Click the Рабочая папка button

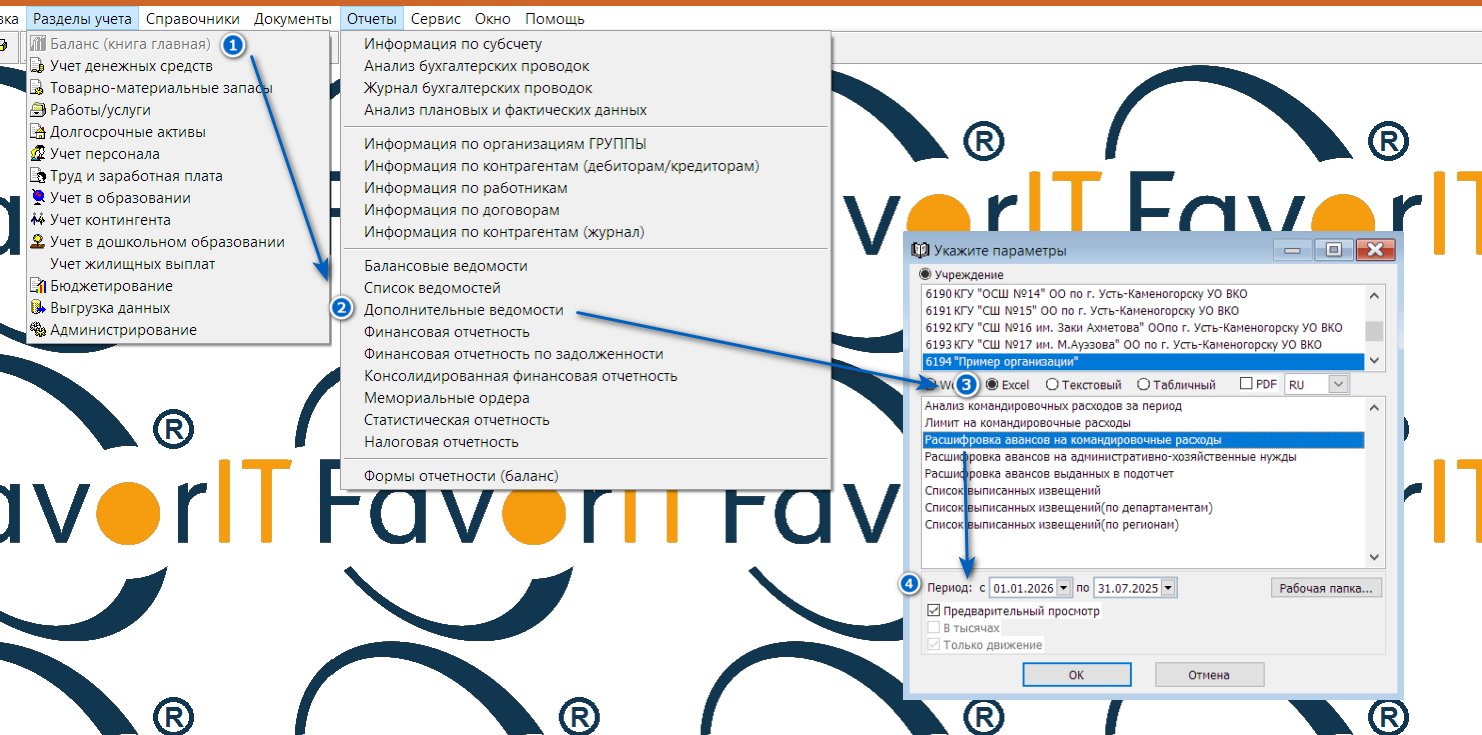click(x=1327, y=588)
